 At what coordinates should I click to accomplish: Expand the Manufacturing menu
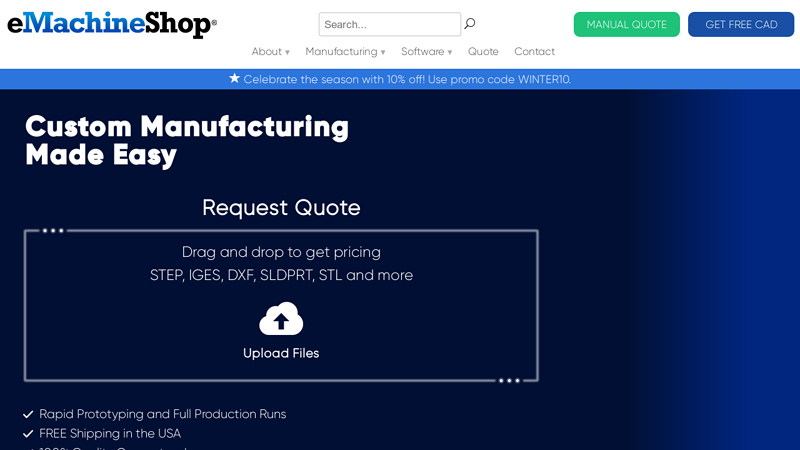tap(345, 52)
